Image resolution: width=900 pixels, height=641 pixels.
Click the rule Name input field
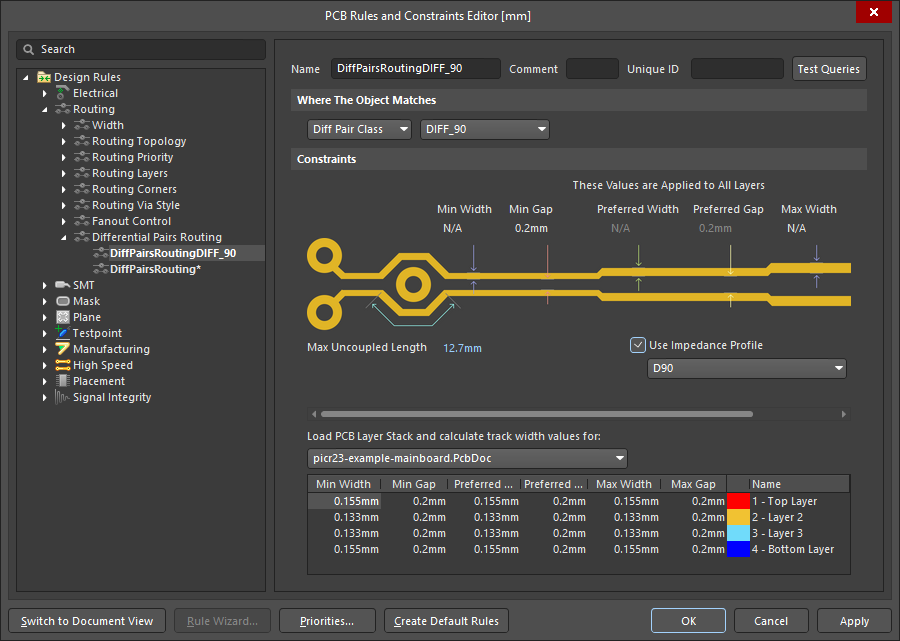coord(416,68)
